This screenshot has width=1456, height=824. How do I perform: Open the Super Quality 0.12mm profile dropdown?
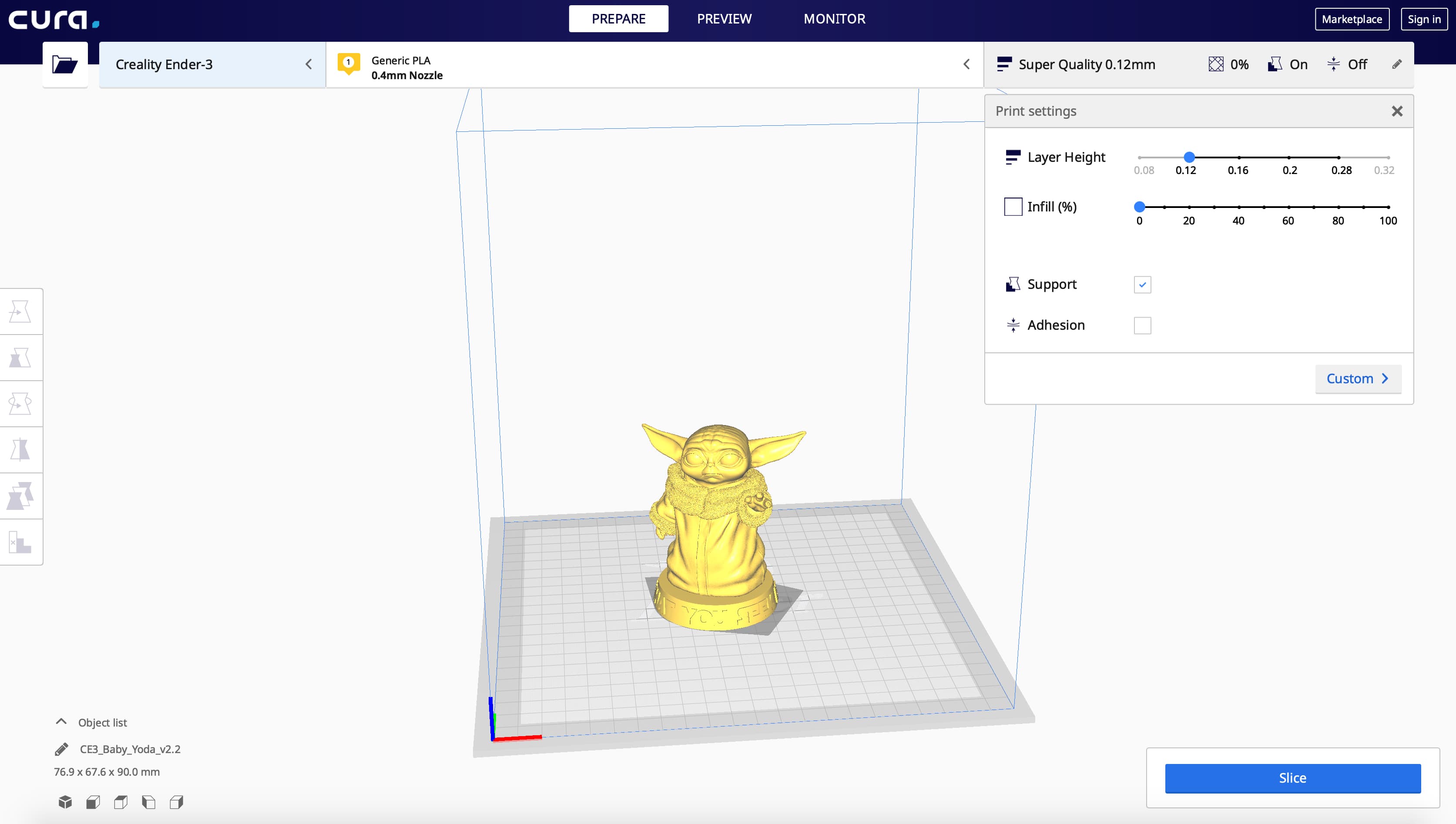(x=1198, y=64)
